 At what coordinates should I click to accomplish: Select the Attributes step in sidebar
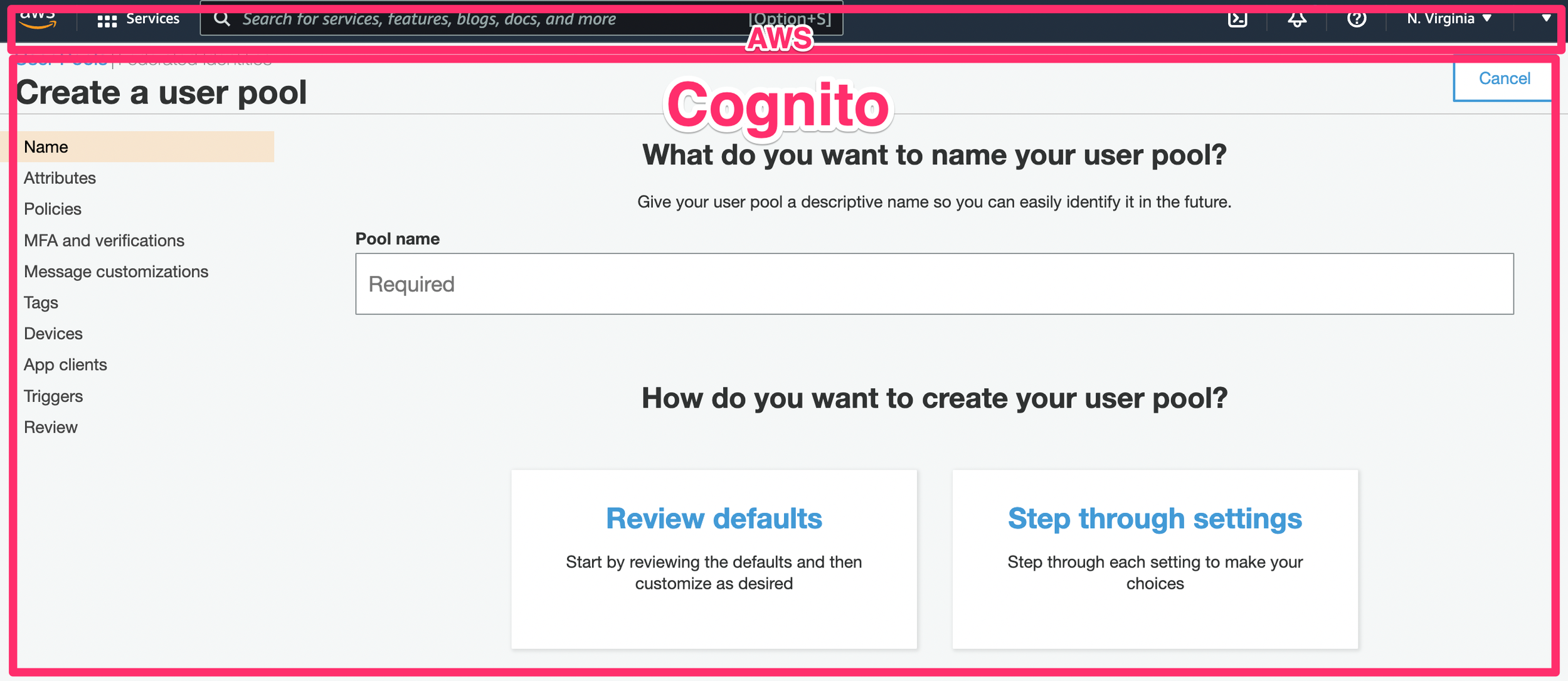(x=60, y=178)
